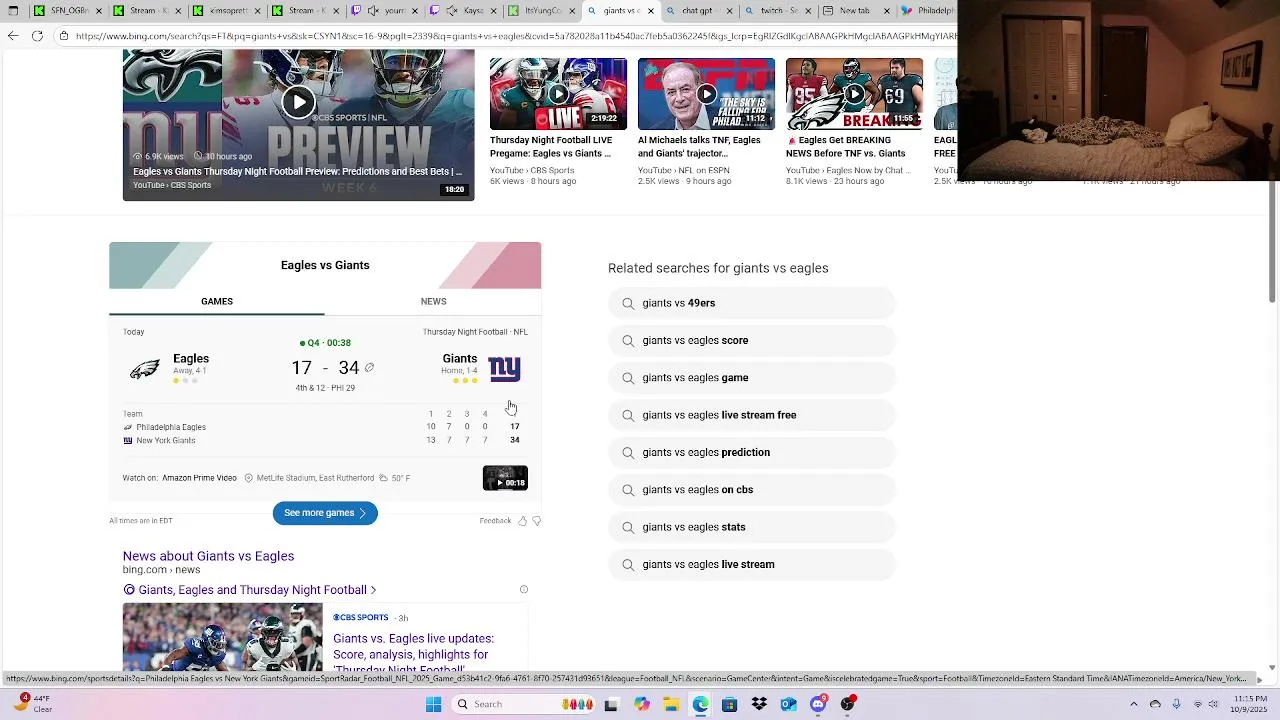Open OBS Studio from the taskbar
The width and height of the screenshot is (1280, 720).
(x=847, y=704)
